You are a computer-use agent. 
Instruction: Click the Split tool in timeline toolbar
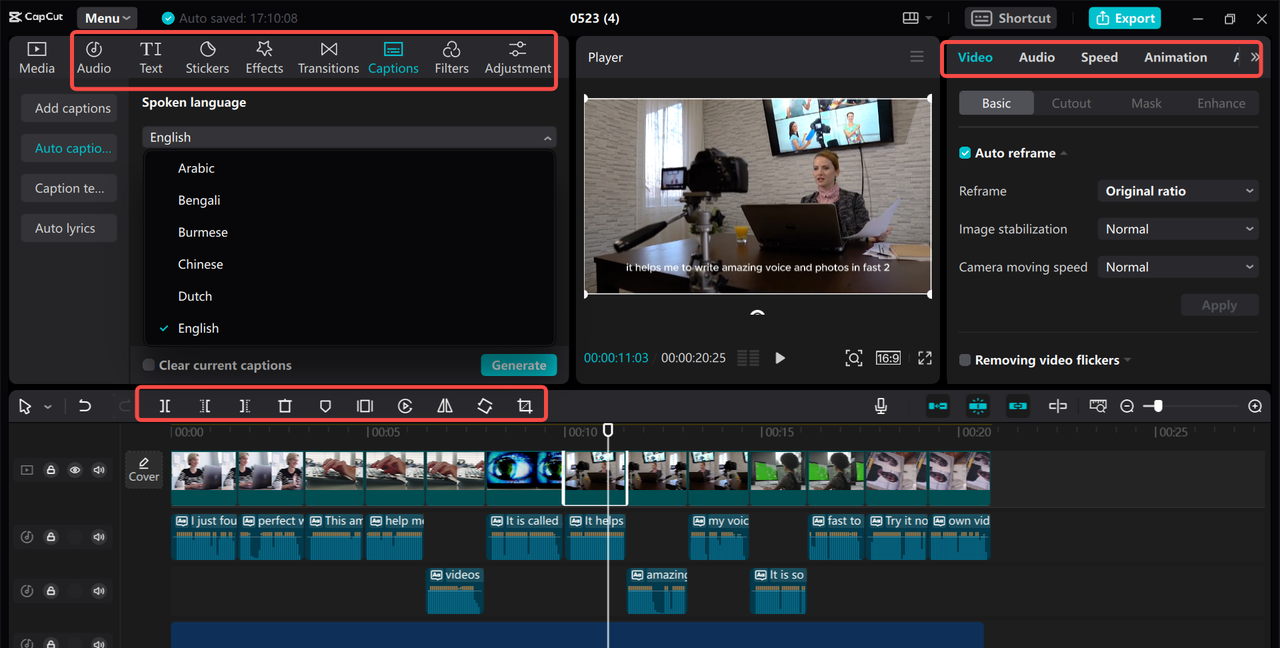click(x=165, y=406)
